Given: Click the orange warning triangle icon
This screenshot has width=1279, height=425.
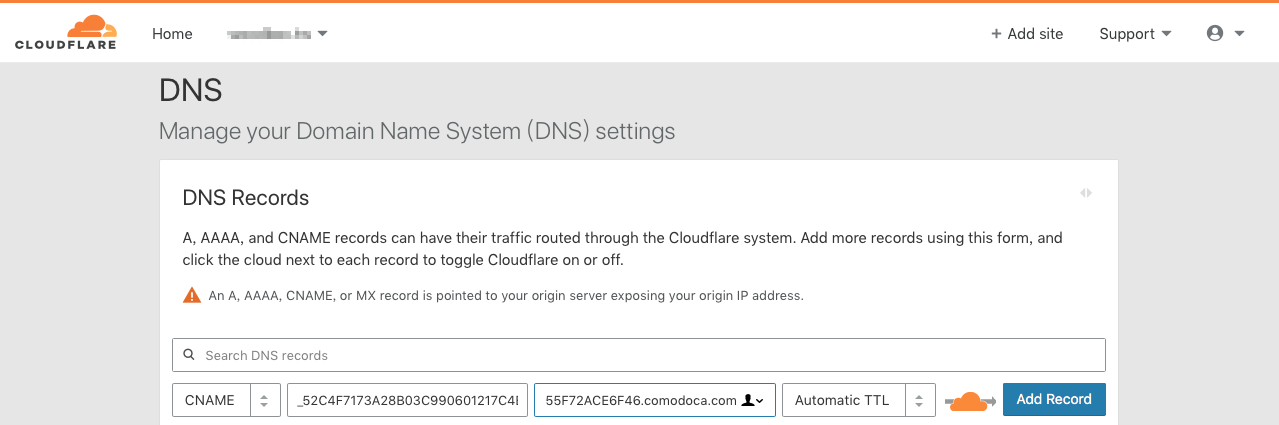Looking at the screenshot, I should 191,295.
